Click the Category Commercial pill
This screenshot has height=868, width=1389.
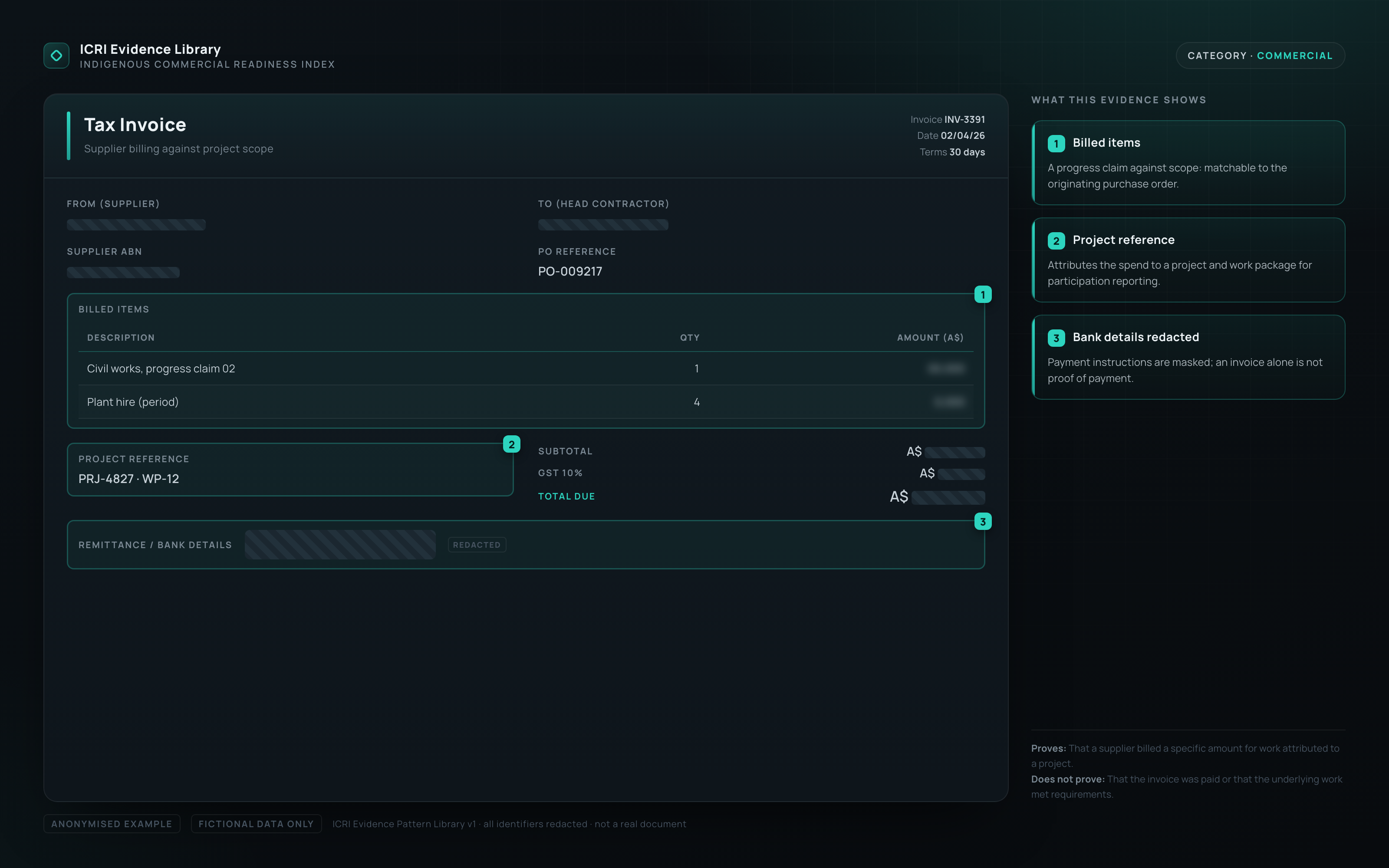pyautogui.click(x=1260, y=56)
